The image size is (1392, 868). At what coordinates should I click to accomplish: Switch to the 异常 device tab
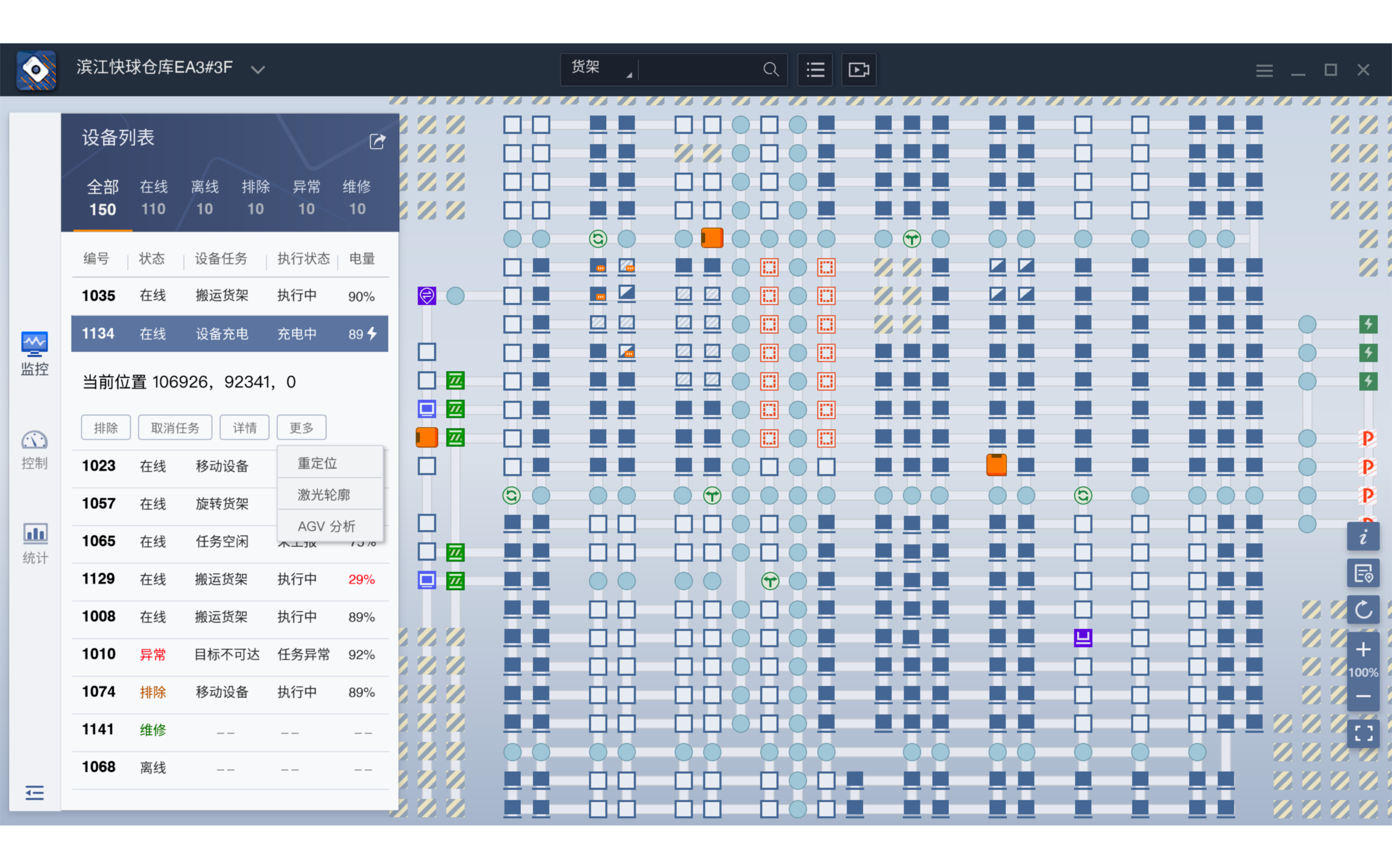pyautogui.click(x=306, y=197)
